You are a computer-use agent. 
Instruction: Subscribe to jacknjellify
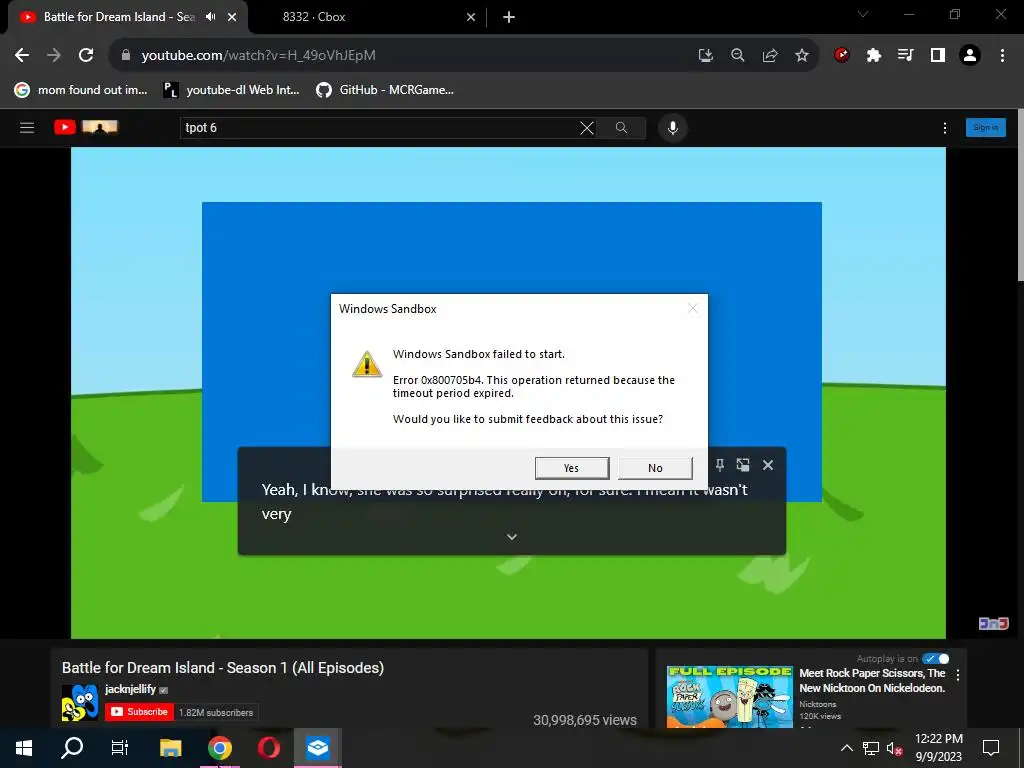click(x=139, y=712)
